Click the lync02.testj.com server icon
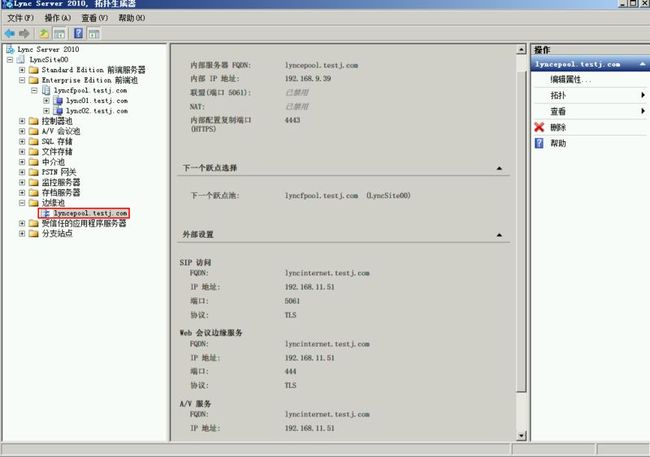Screen dimensions: 650x457 tap(58, 111)
